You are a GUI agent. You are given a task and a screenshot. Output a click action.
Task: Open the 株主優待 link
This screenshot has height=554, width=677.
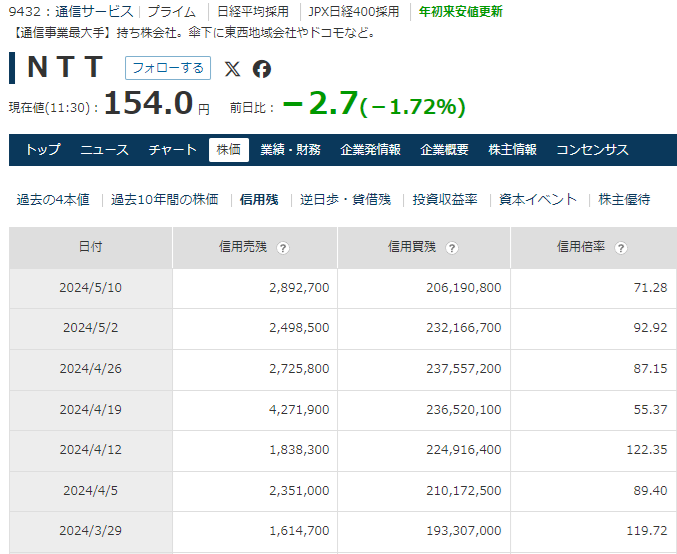tap(624, 199)
